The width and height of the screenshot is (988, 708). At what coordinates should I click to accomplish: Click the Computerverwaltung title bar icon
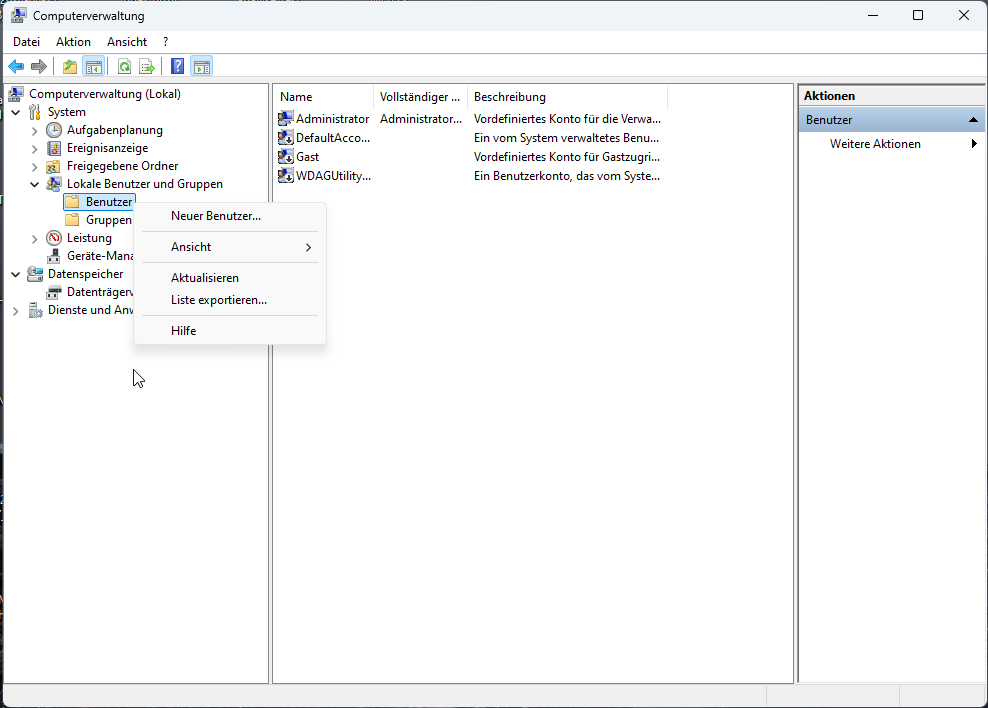click(18, 15)
